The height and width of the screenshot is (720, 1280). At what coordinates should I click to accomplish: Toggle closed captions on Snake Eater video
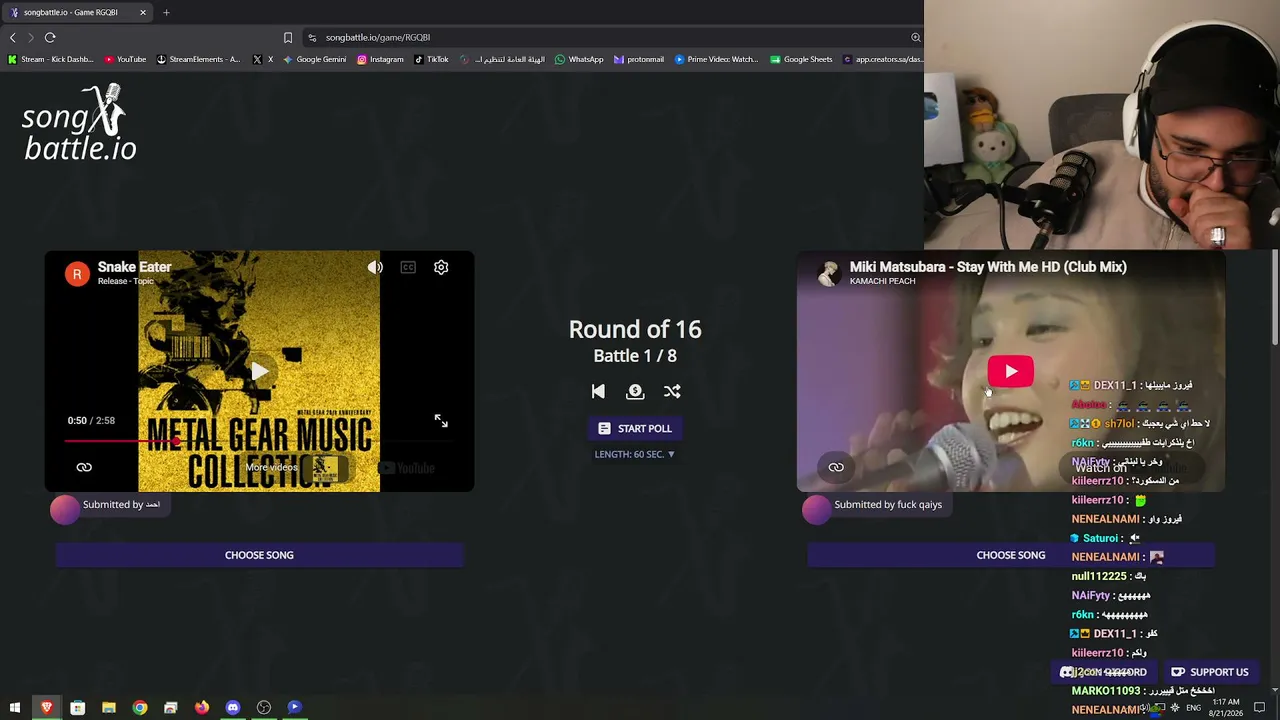tap(408, 268)
